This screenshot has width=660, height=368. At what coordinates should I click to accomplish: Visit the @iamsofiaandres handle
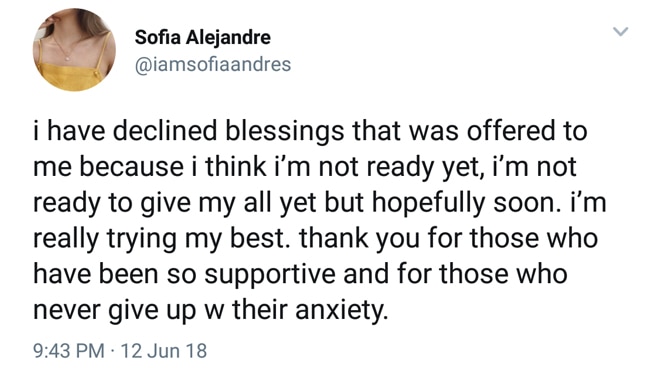(213, 64)
